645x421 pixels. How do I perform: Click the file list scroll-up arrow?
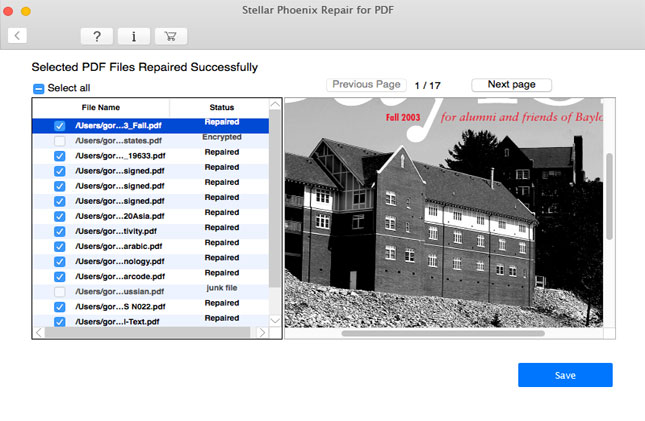[275, 105]
